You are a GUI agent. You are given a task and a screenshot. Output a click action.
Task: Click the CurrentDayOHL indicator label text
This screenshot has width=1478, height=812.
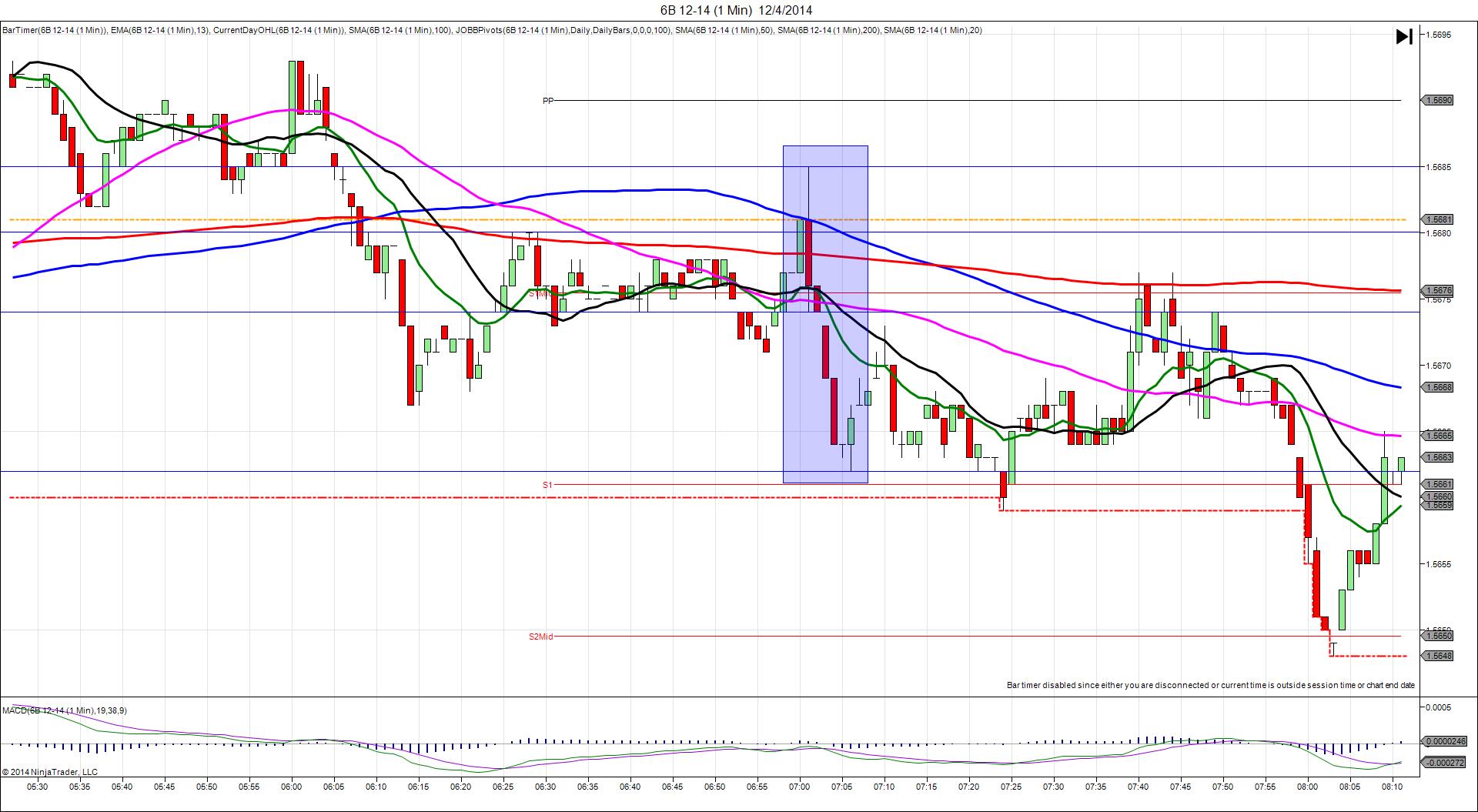[279, 31]
